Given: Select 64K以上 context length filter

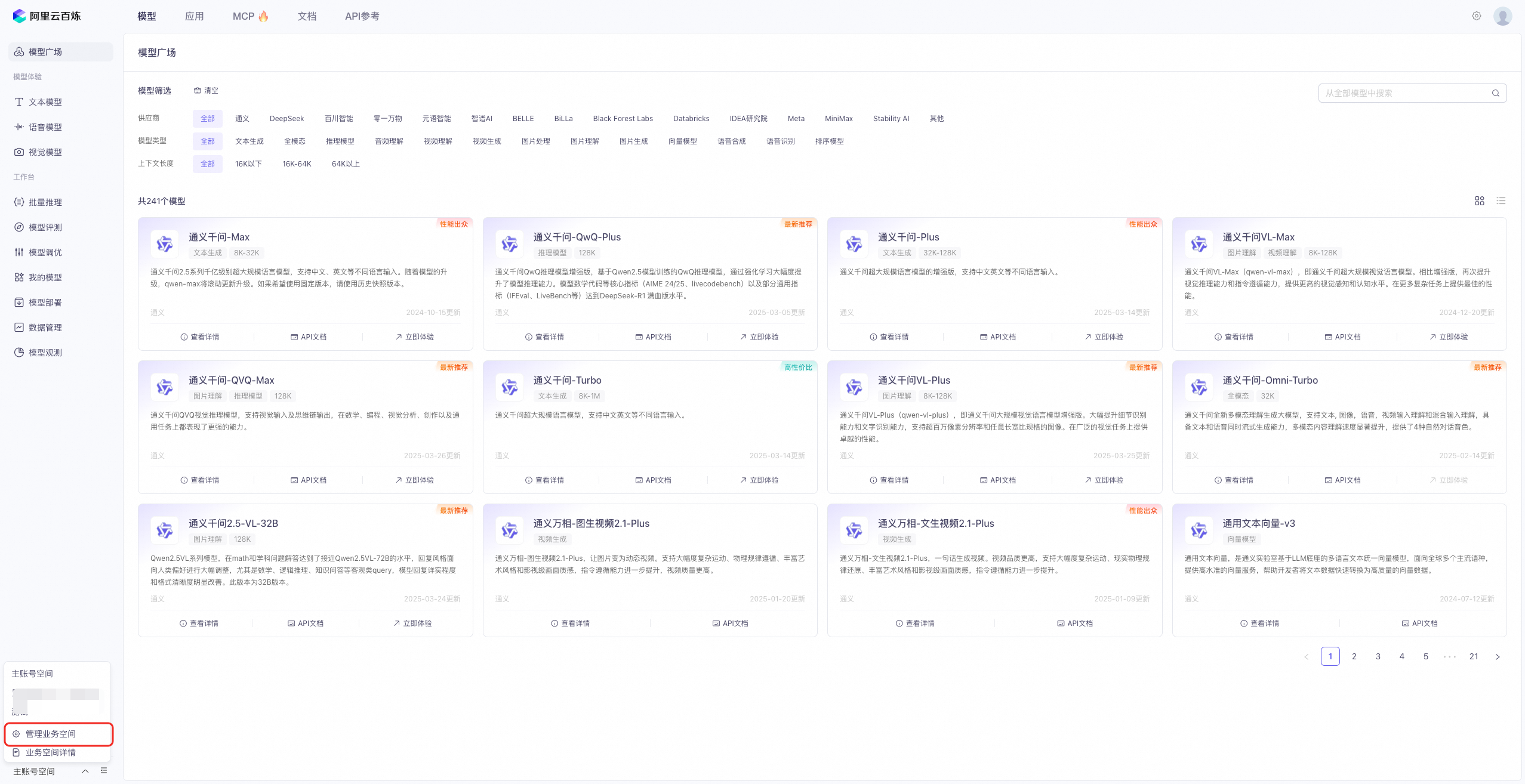Looking at the screenshot, I should tap(346, 164).
